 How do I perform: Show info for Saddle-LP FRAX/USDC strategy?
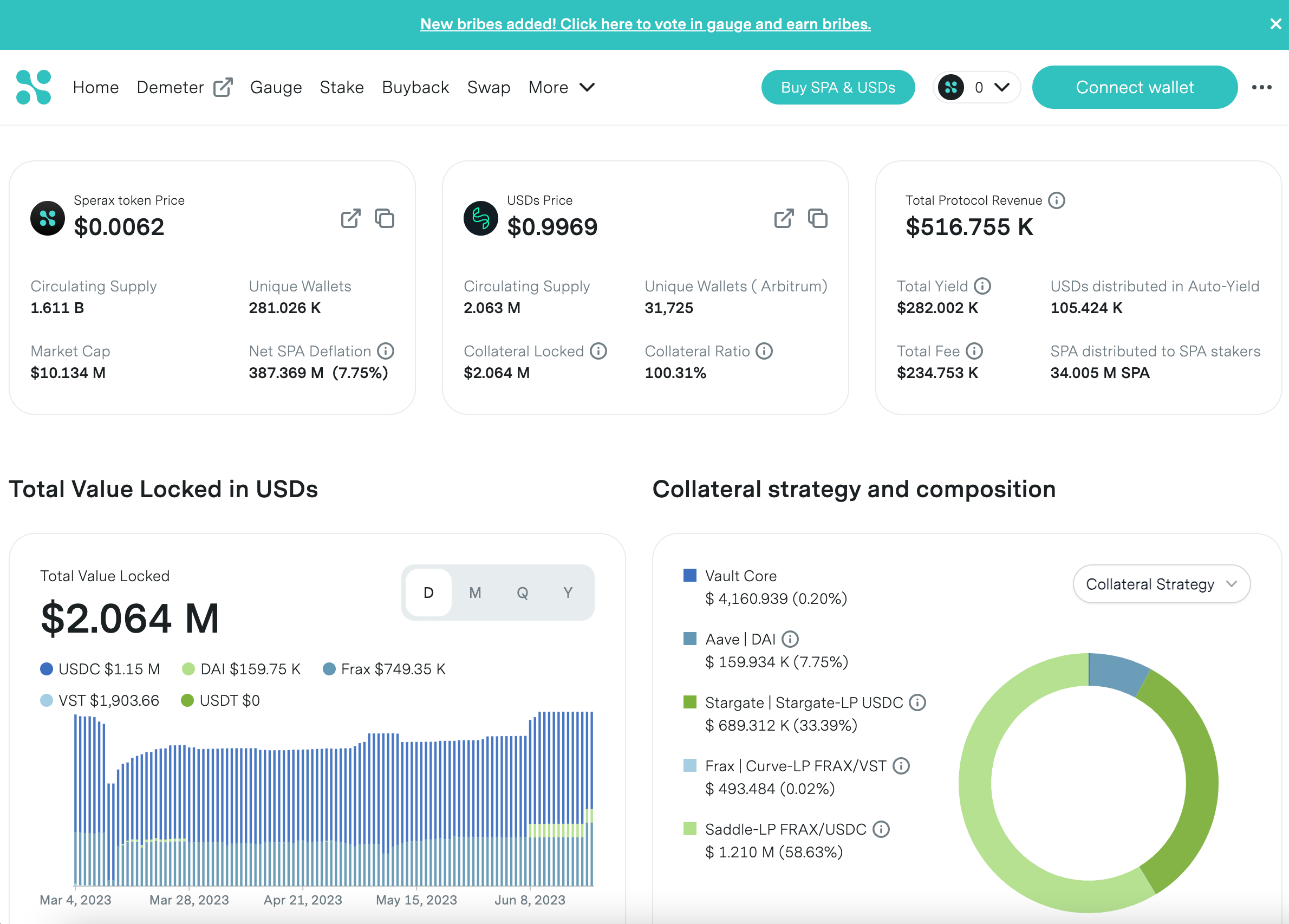[x=881, y=830]
